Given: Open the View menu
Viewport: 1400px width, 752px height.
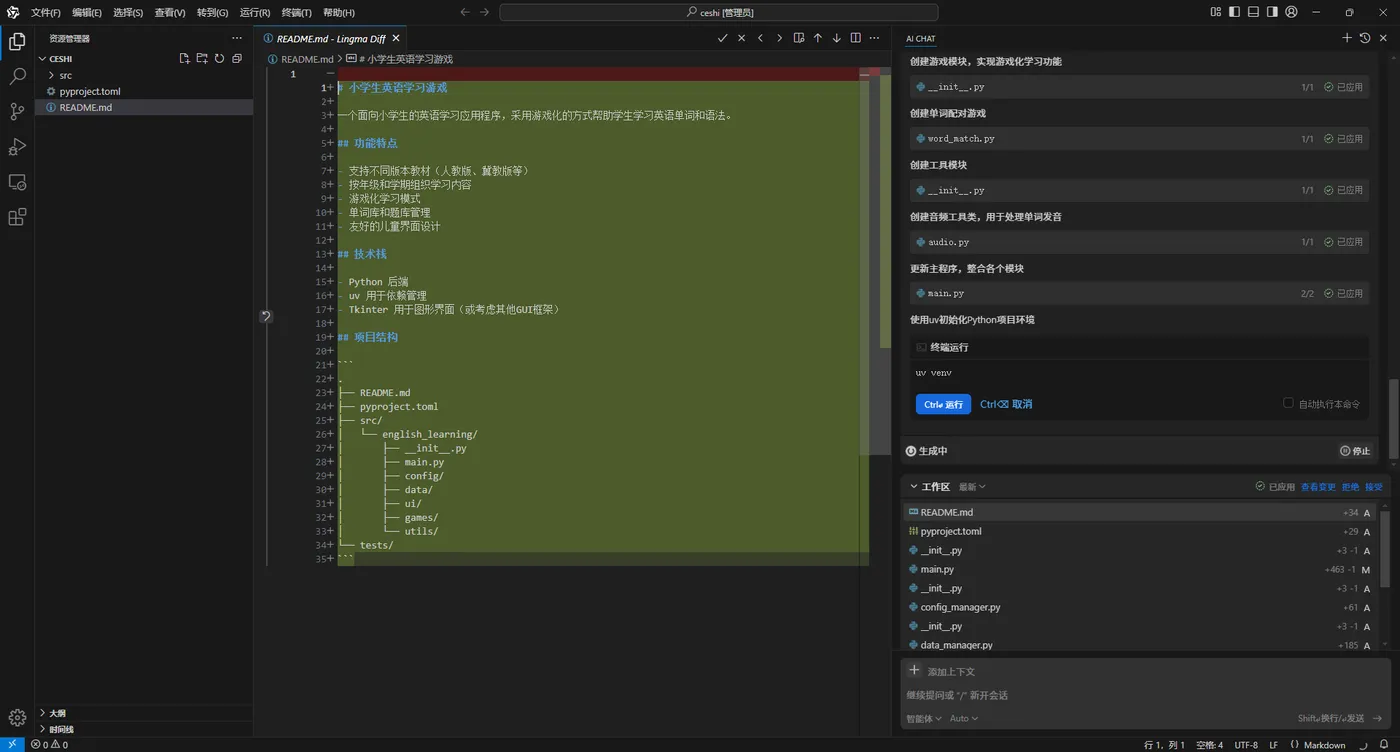Looking at the screenshot, I should tap(169, 12).
